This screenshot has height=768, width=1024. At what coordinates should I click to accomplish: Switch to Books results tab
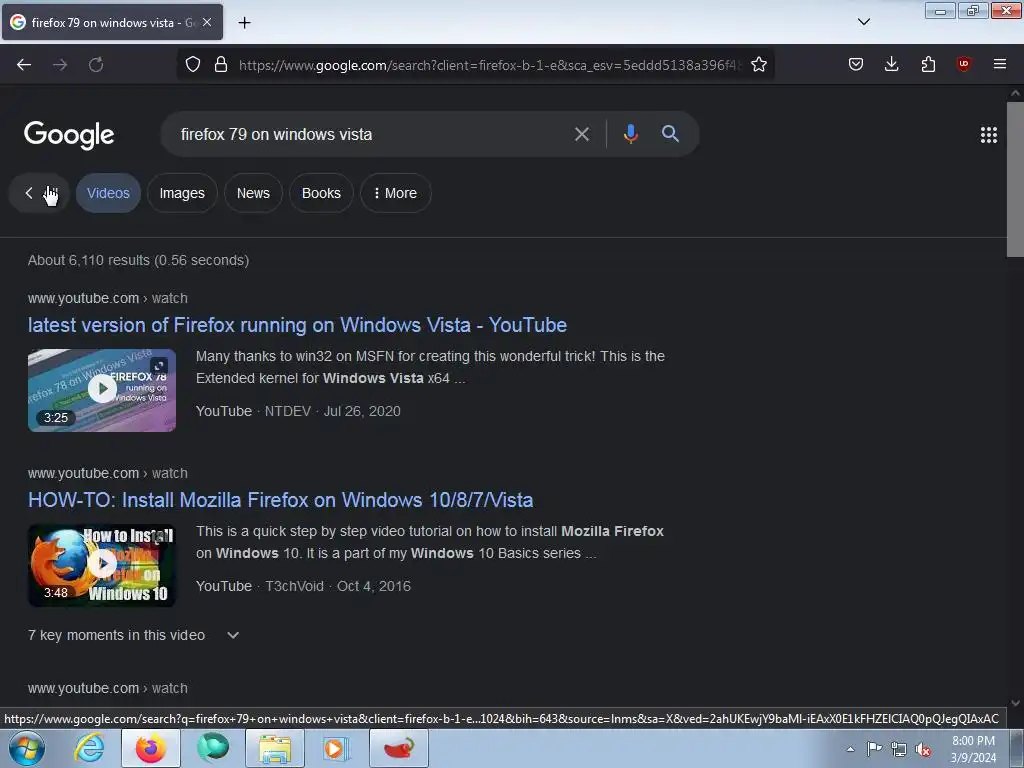pos(321,193)
